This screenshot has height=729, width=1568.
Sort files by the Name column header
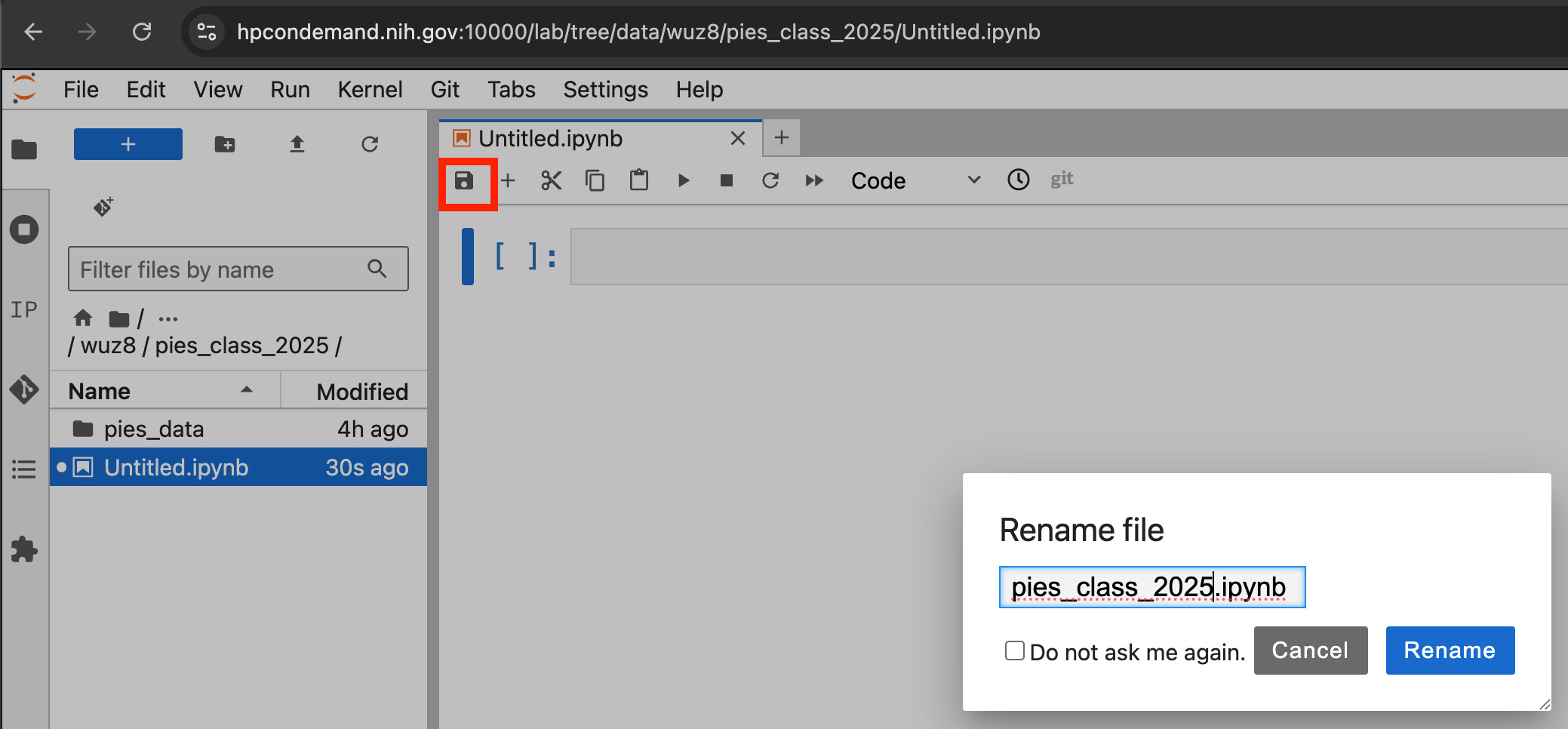[x=100, y=391]
